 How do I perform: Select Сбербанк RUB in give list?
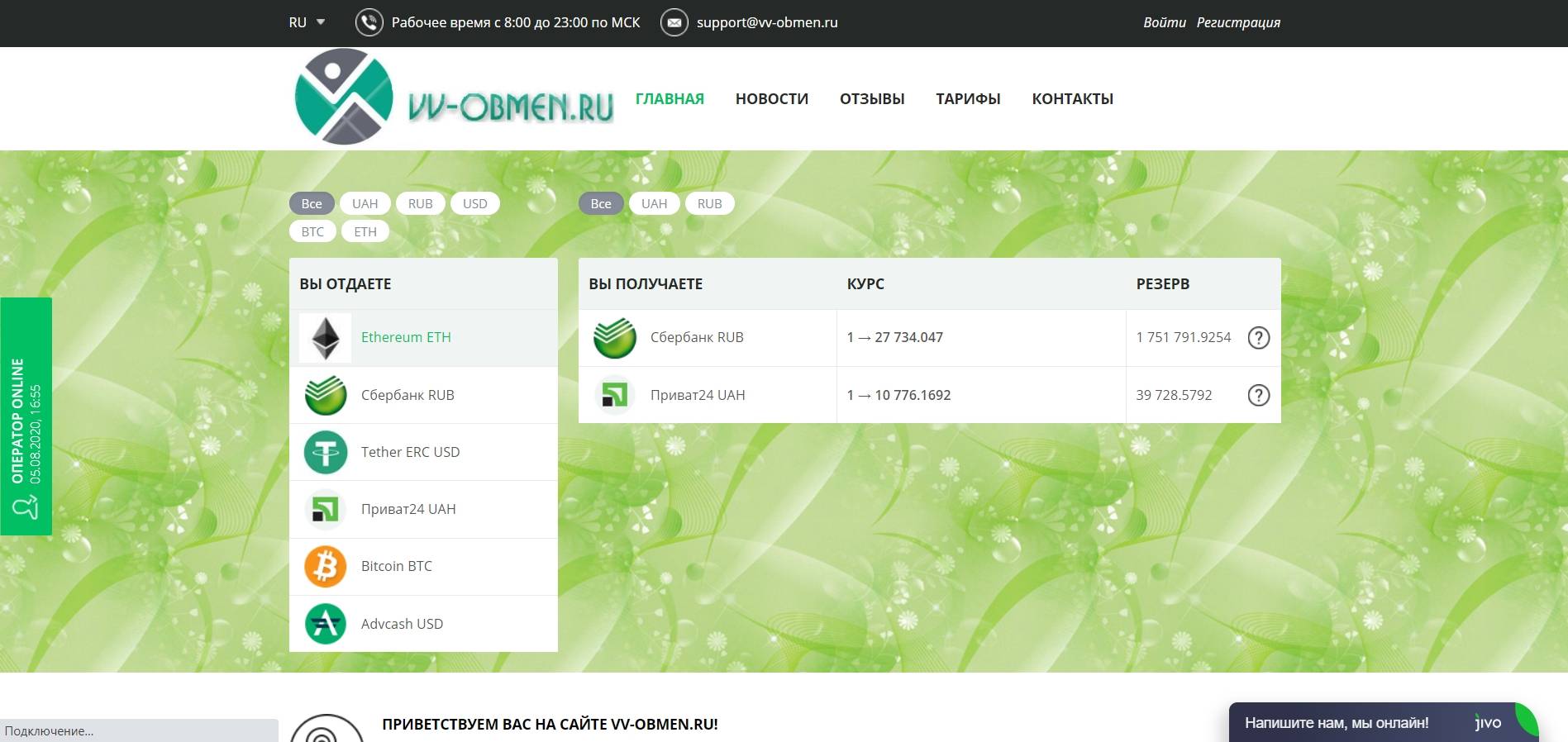423,395
